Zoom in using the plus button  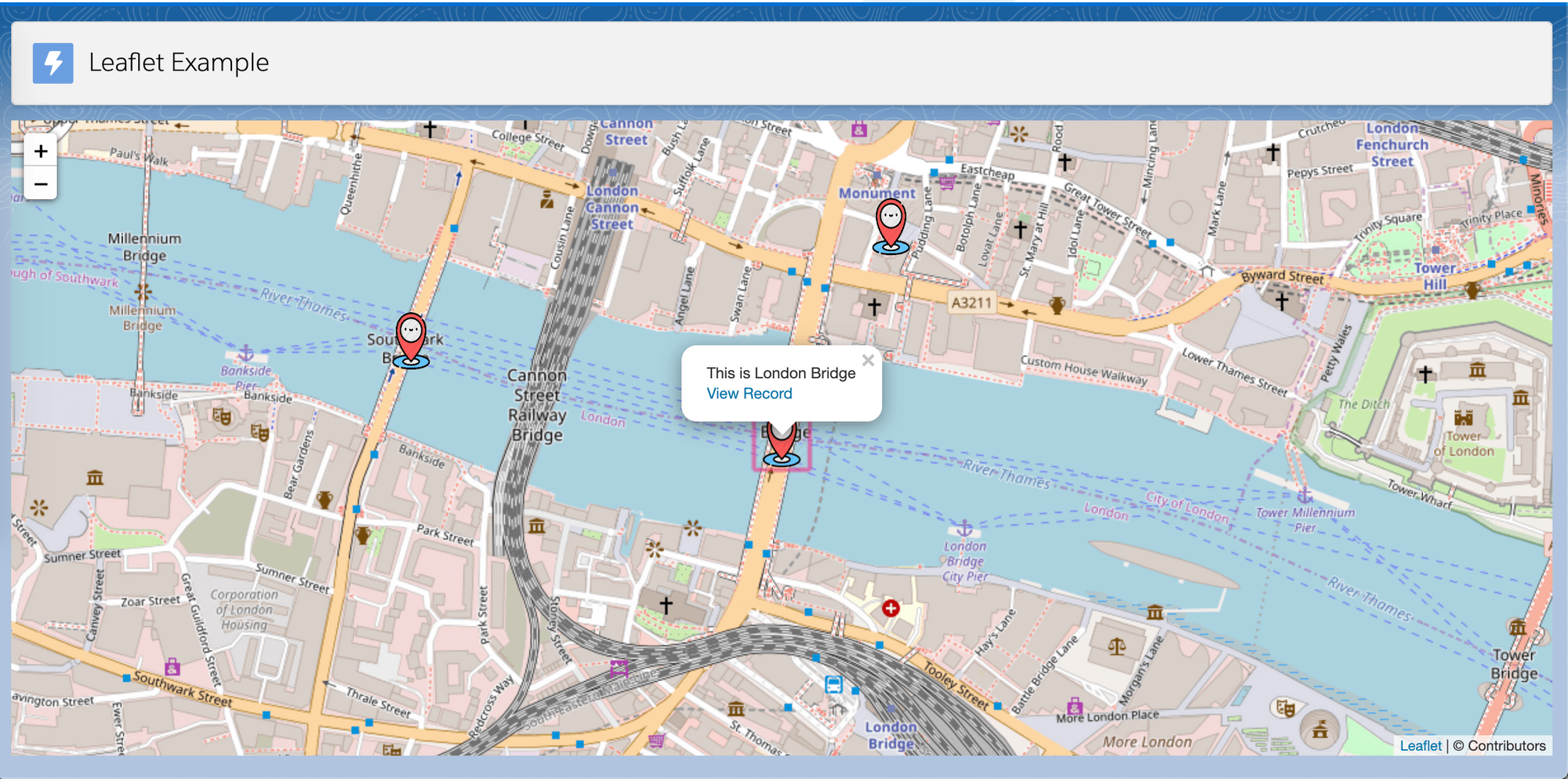coord(41,151)
